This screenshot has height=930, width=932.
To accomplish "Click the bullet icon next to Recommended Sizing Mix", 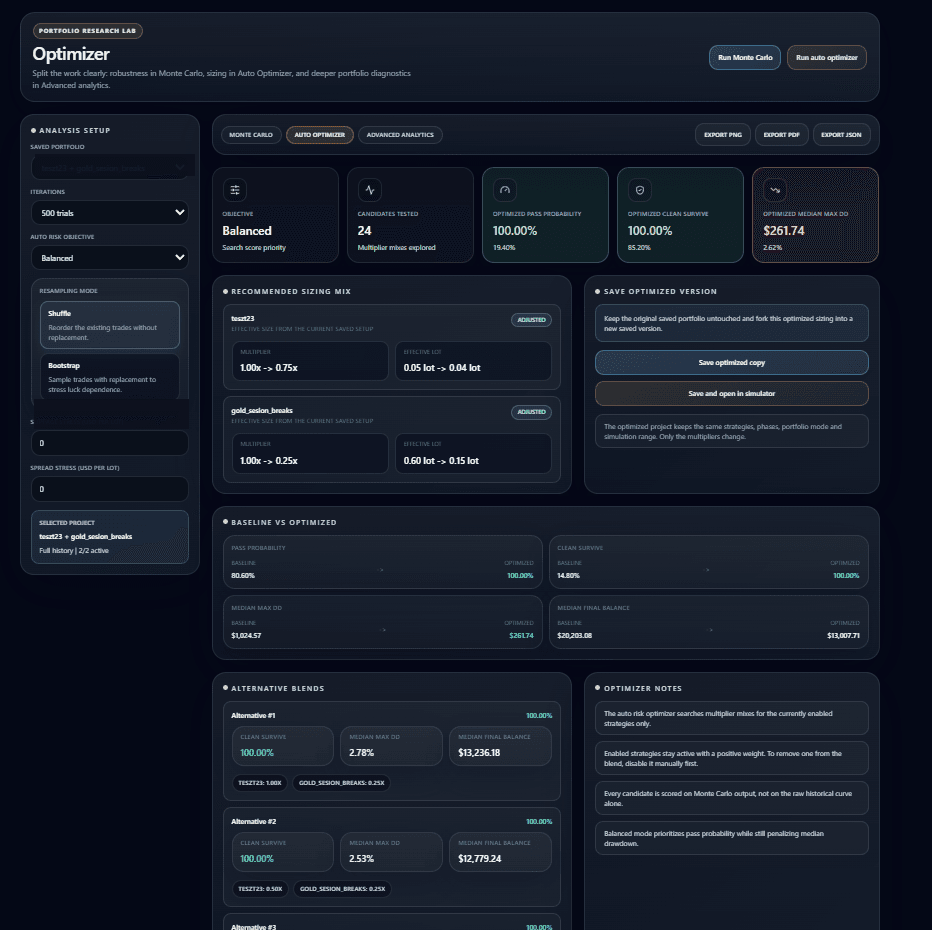I will point(227,291).
